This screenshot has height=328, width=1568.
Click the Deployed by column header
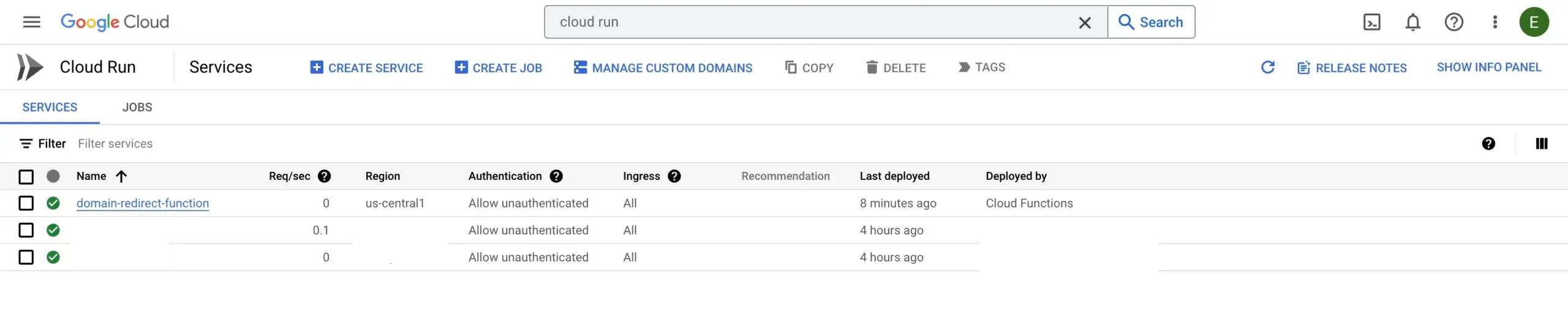pyautogui.click(x=1016, y=176)
